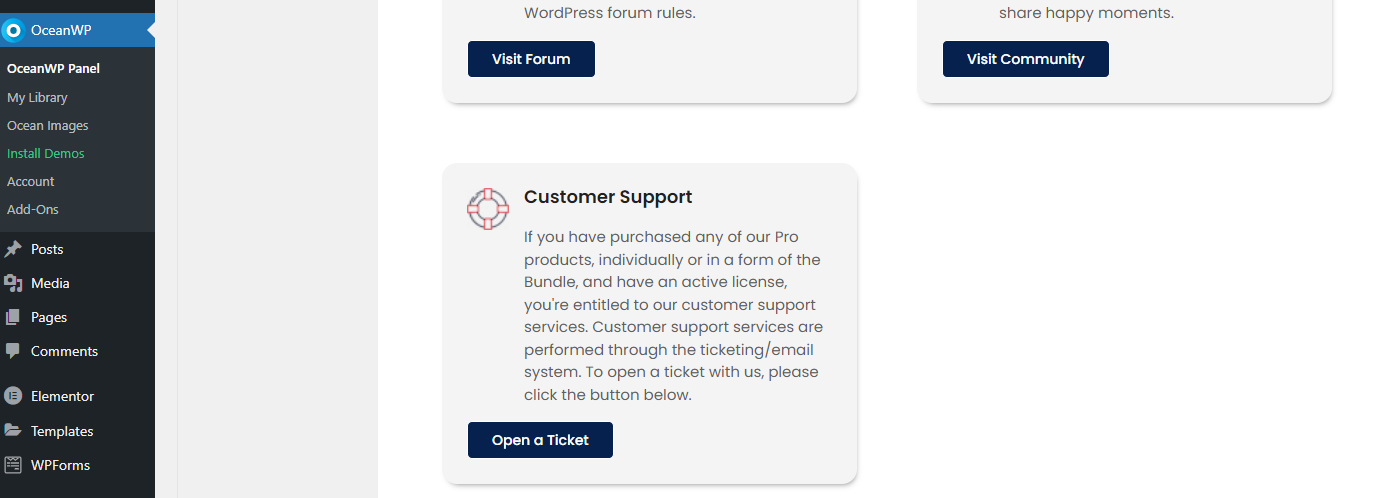Select Install Demos in OceanWP menu

(46, 154)
